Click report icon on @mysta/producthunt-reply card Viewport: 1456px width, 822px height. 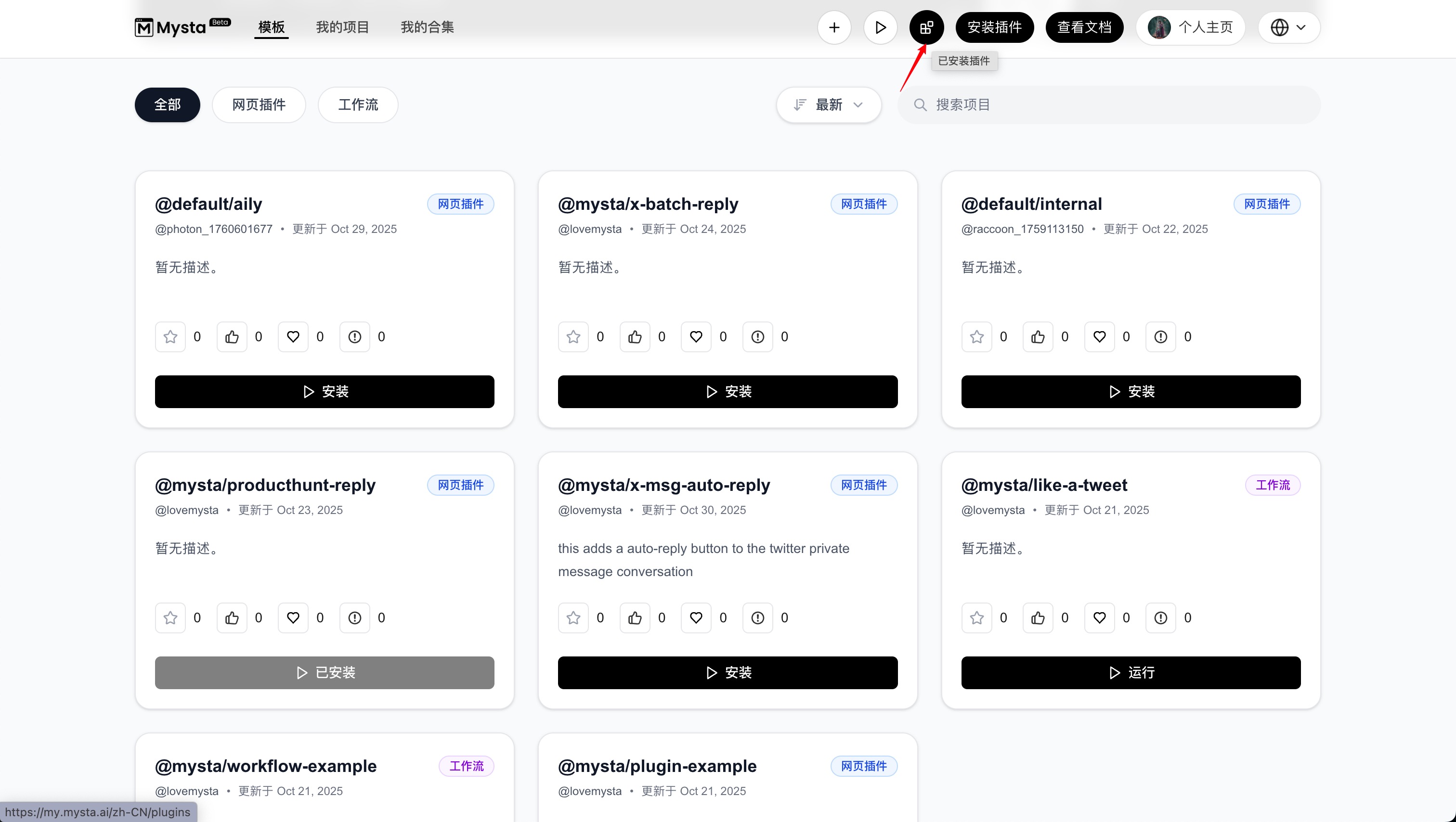point(354,617)
